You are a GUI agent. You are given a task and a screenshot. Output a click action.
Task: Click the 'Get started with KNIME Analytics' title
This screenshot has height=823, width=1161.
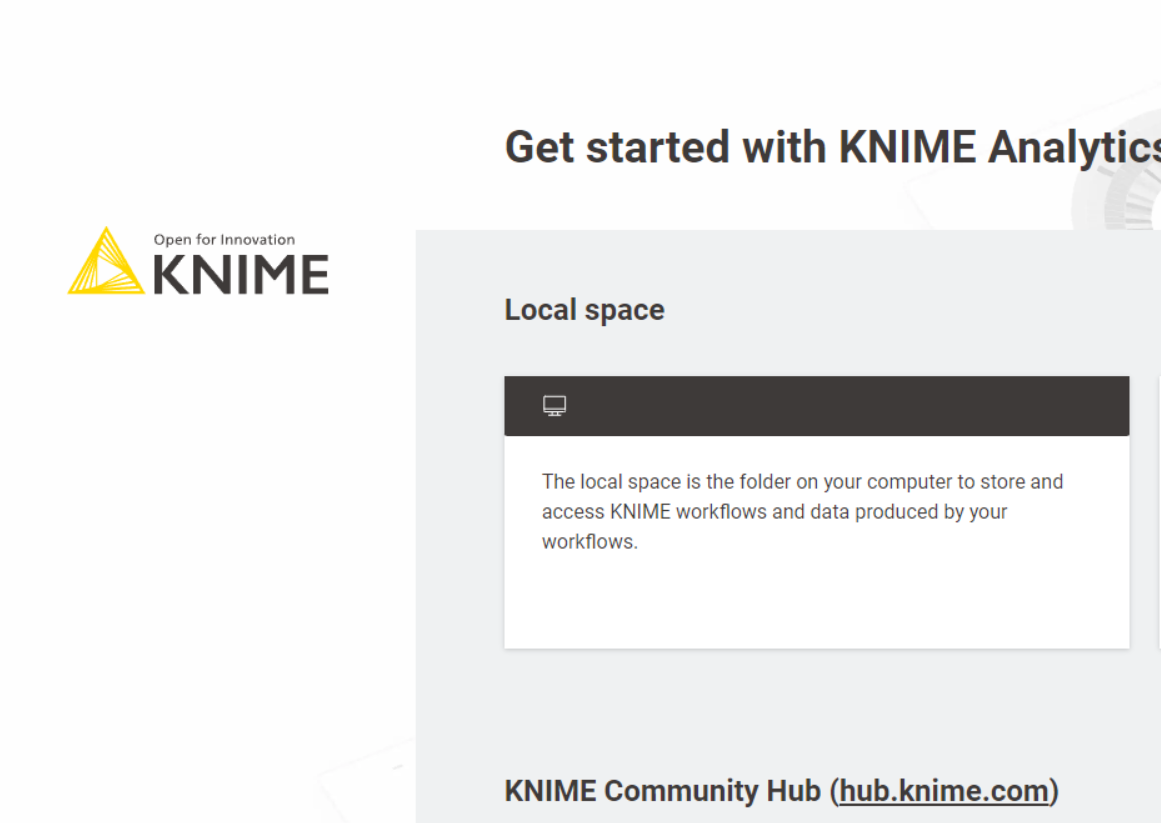pyautogui.click(x=832, y=147)
